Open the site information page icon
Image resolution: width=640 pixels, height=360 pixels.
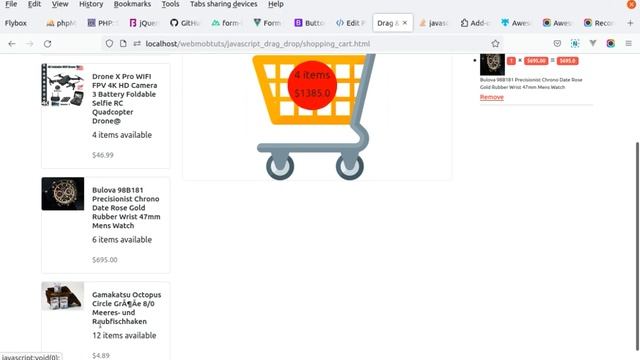coord(123,43)
